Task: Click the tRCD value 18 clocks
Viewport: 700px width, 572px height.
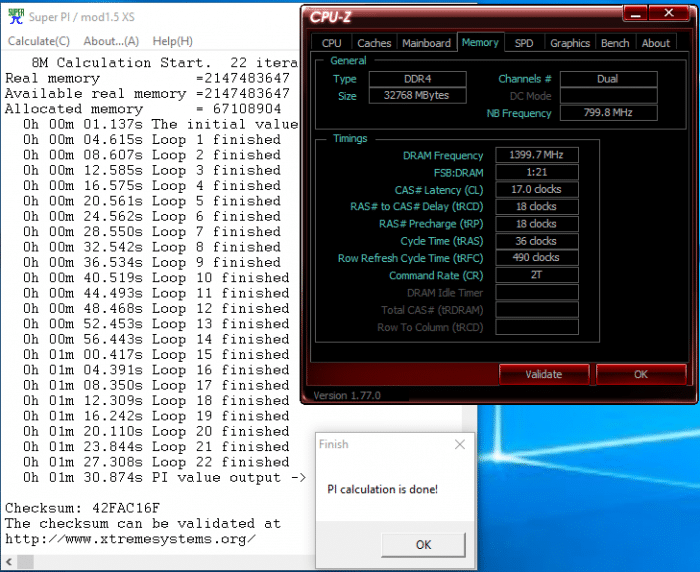Action: (x=537, y=207)
